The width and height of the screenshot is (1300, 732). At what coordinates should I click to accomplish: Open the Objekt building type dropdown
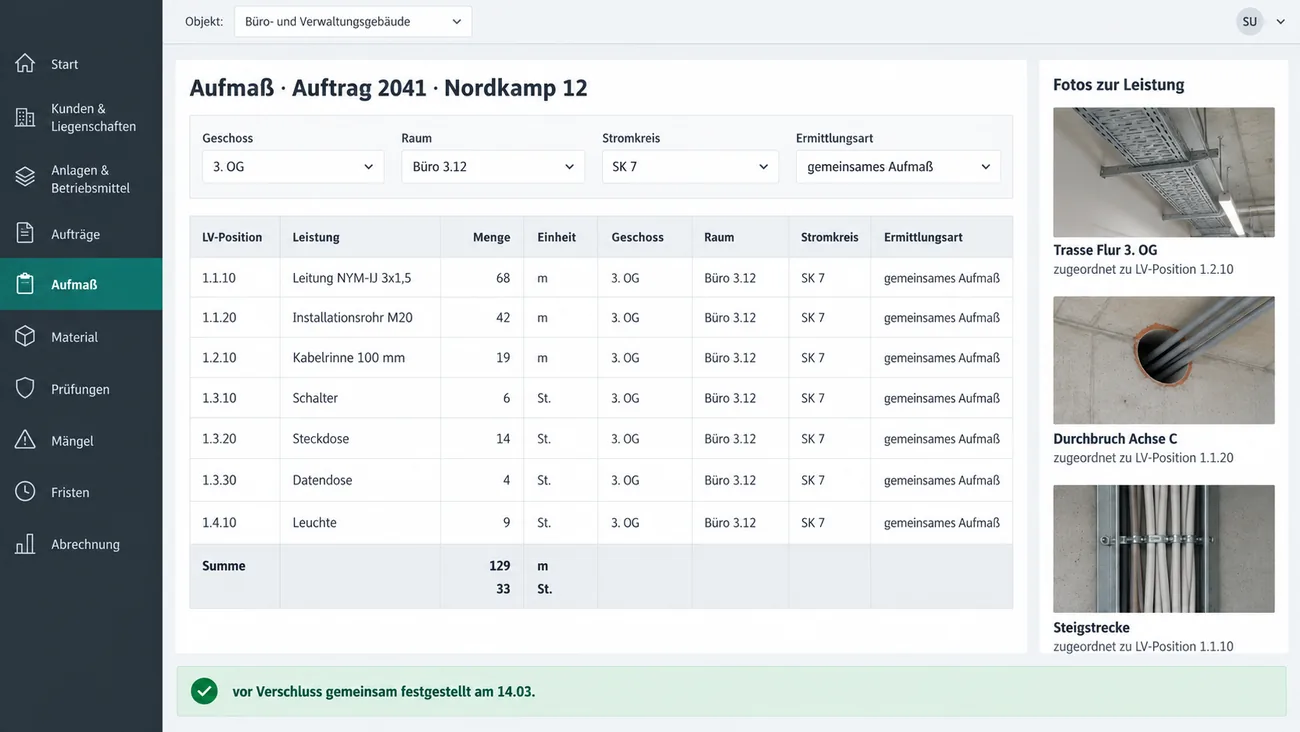tap(353, 21)
